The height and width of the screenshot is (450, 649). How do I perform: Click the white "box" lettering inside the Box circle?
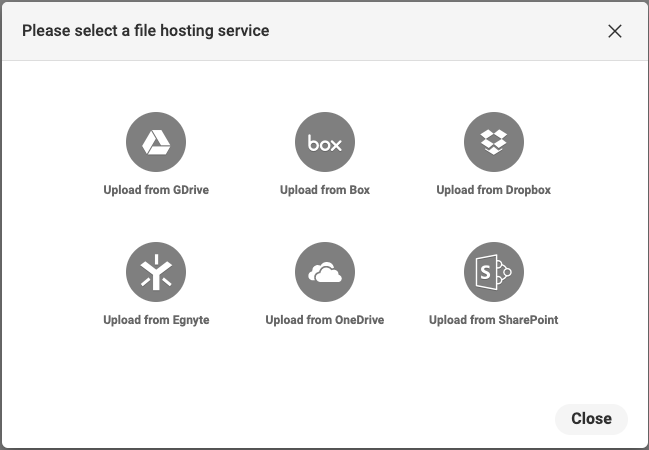coord(325,144)
